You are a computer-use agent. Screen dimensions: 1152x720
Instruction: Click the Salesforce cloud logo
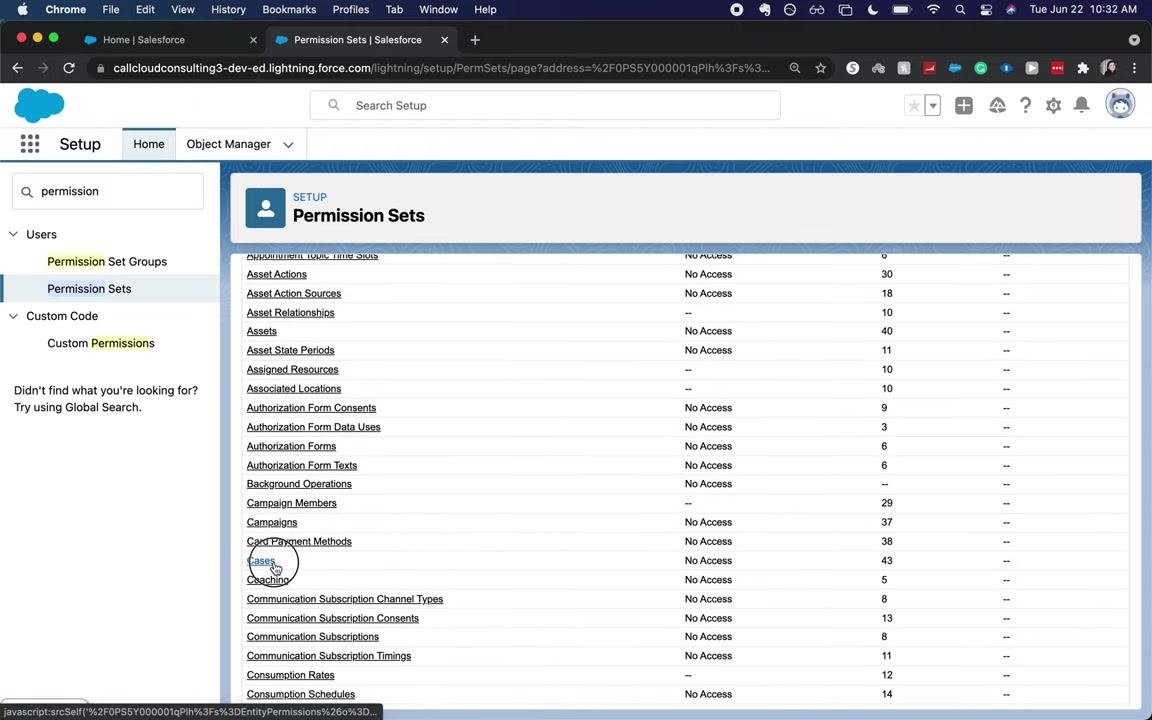tap(39, 105)
